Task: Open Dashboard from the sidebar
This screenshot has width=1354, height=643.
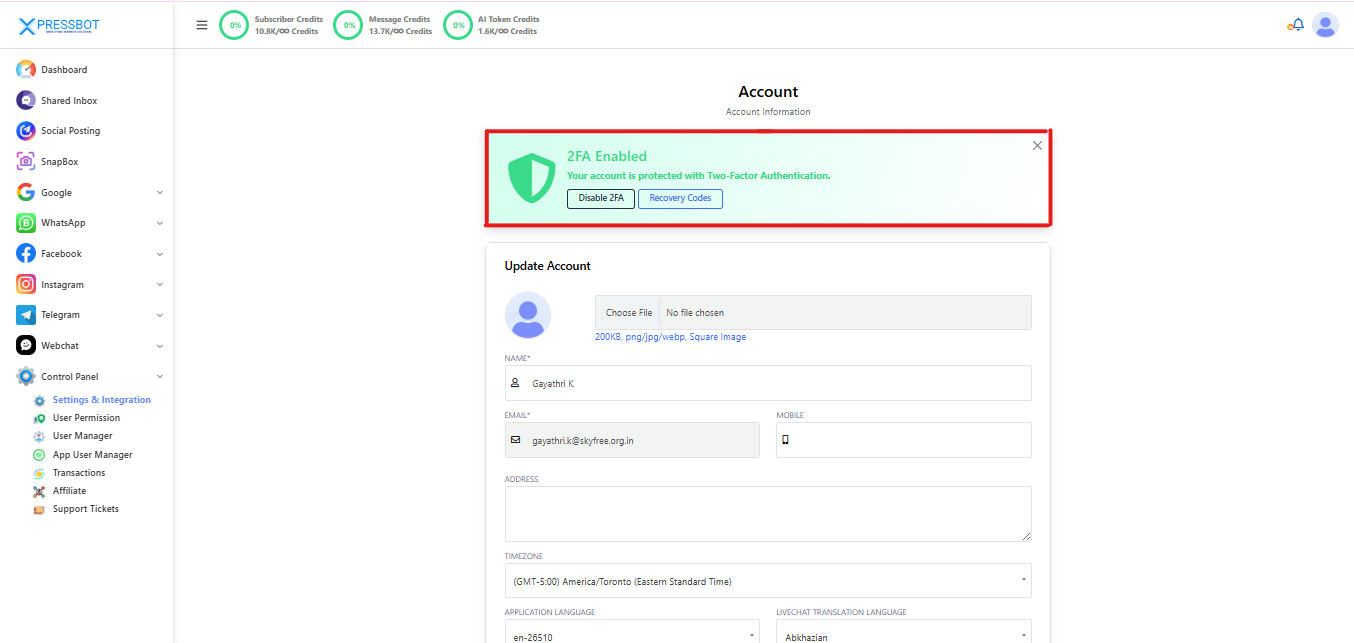Action: 63,70
